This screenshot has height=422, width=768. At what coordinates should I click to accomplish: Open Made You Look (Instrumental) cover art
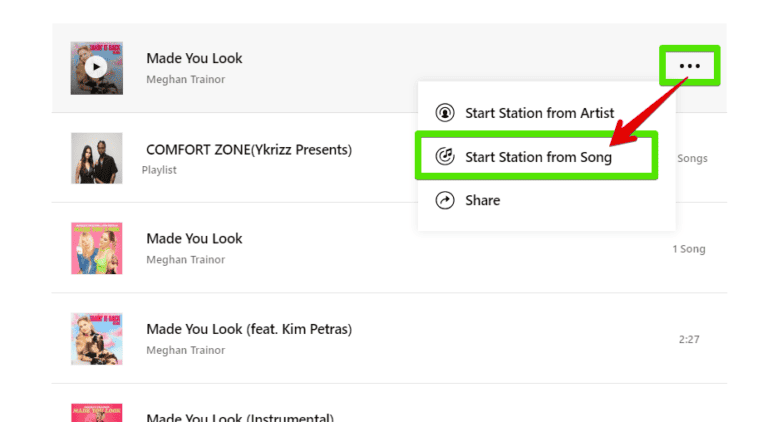tap(96, 412)
